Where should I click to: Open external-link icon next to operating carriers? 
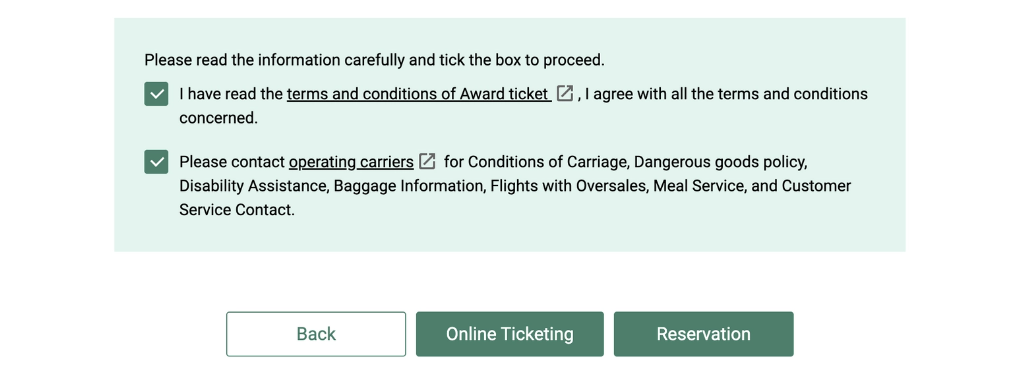[427, 161]
